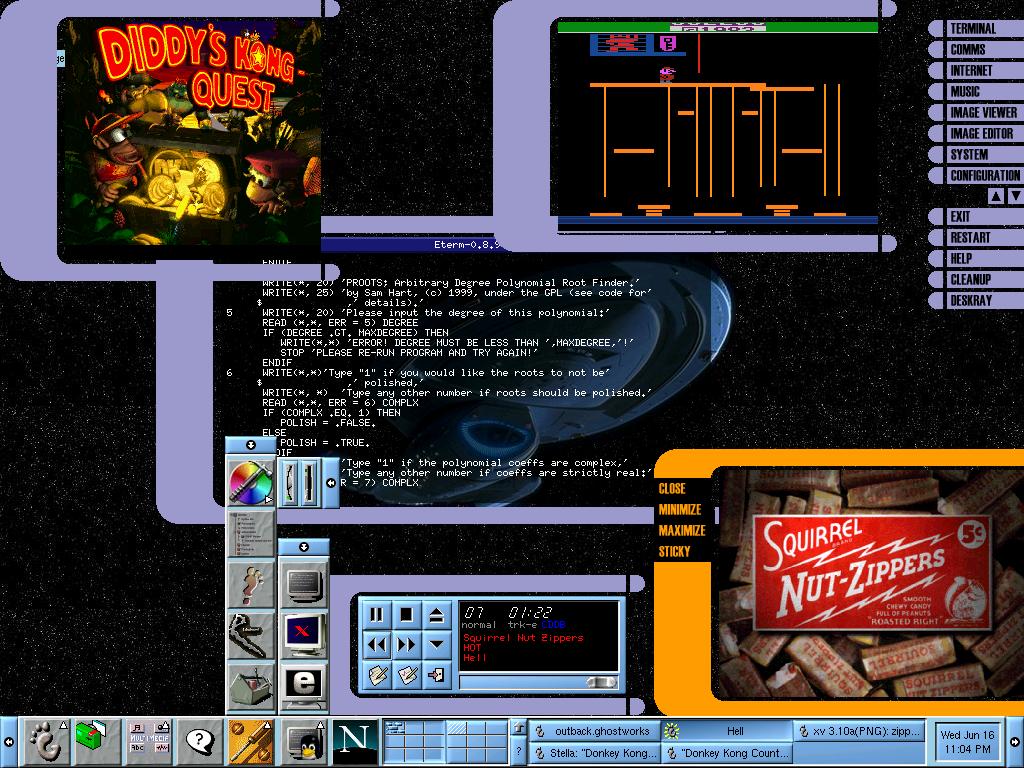This screenshot has width=1024, height=768.
Task: Hide panel using right edge arrow
Action: click(x=1015, y=742)
